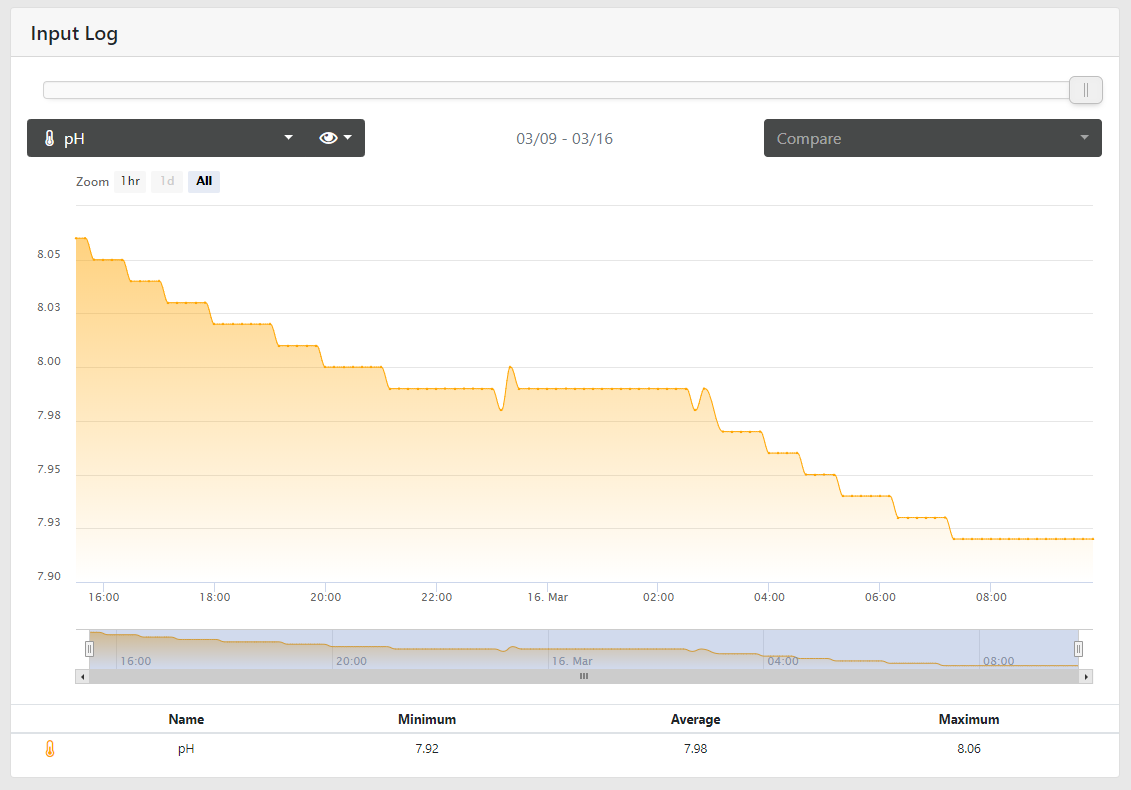The width and height of the screenshot is (1131, 790).
Task: Toggle the eye visibility menu
Action: (335, 138)
